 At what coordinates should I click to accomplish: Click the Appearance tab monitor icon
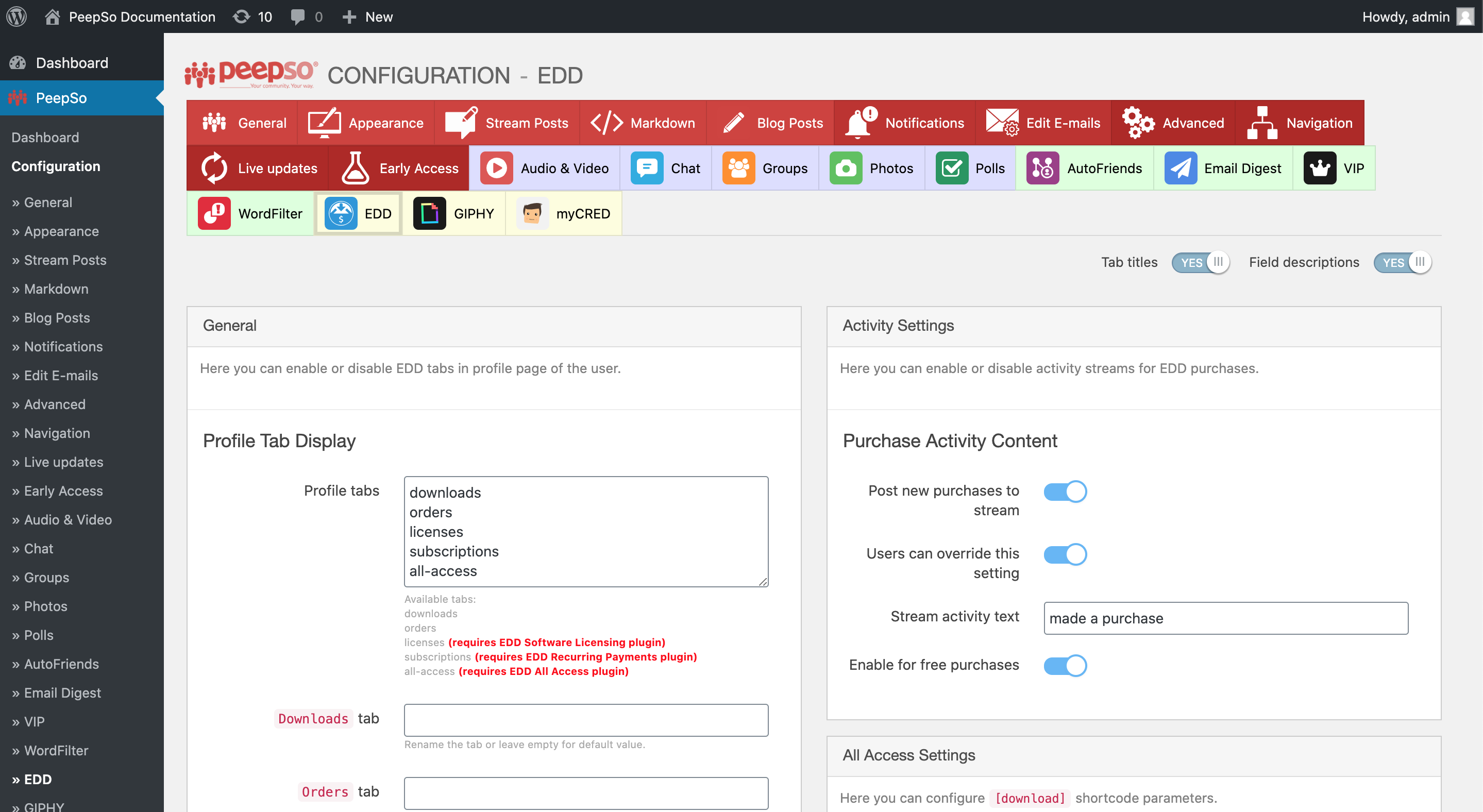(325, 123)
